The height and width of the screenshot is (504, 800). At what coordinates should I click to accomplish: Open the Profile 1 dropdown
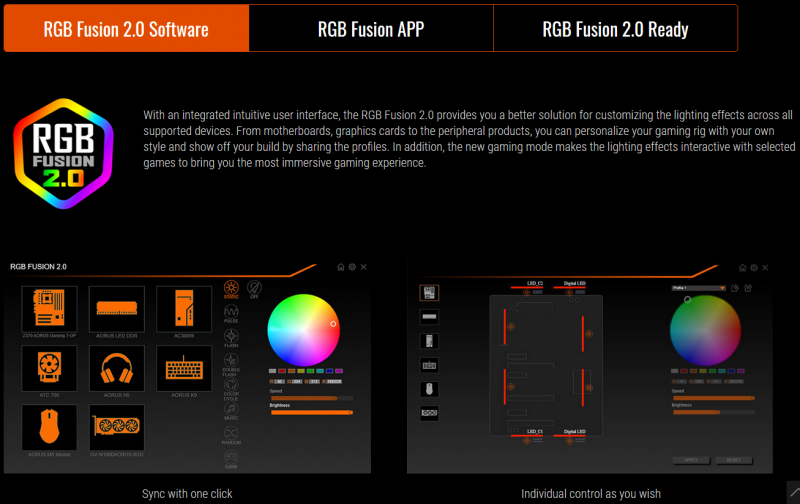698,288
